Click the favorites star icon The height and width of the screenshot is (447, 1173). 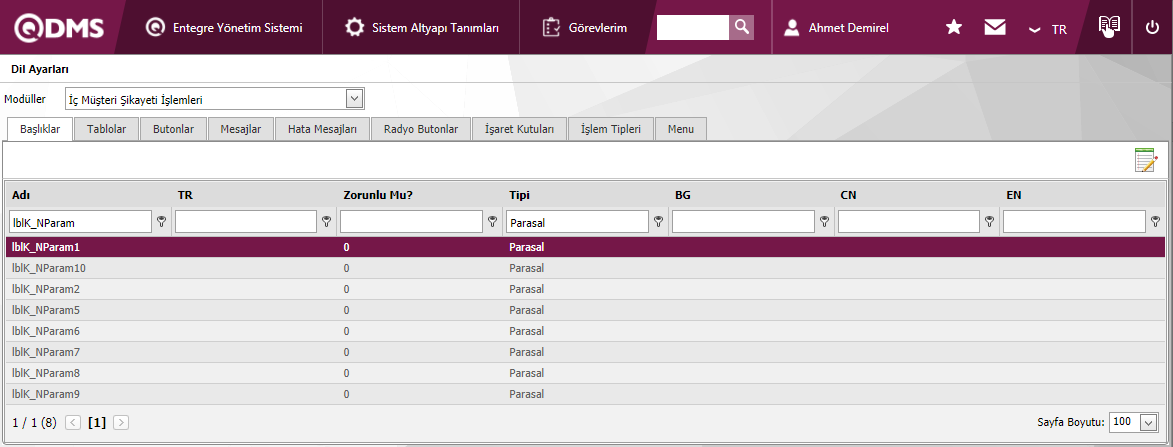(x=954, y=28)
